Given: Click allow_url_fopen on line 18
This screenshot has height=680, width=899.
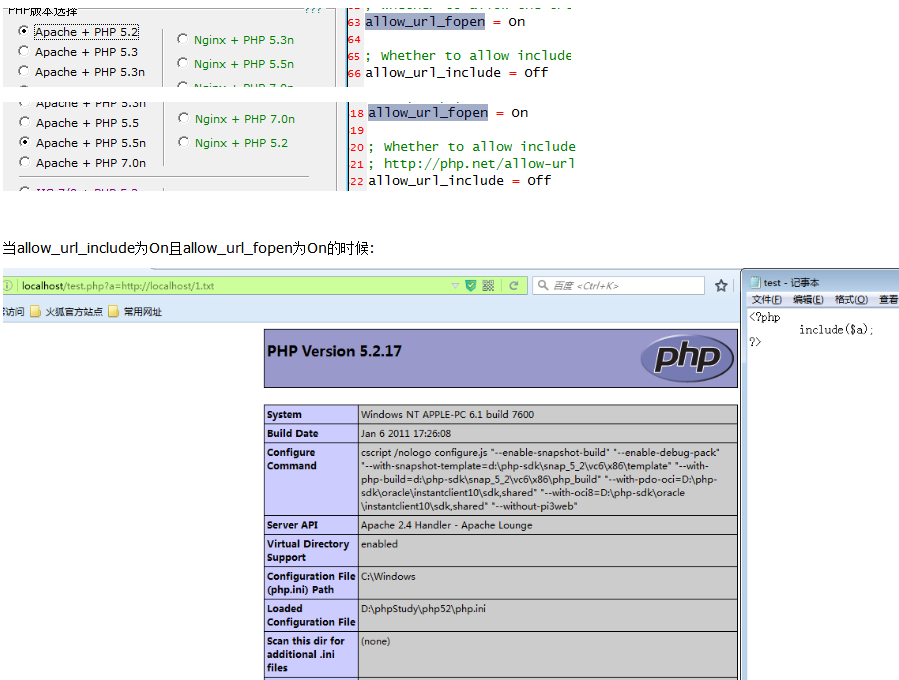Looking at the screenshot, I should click(x=428, y=113).
